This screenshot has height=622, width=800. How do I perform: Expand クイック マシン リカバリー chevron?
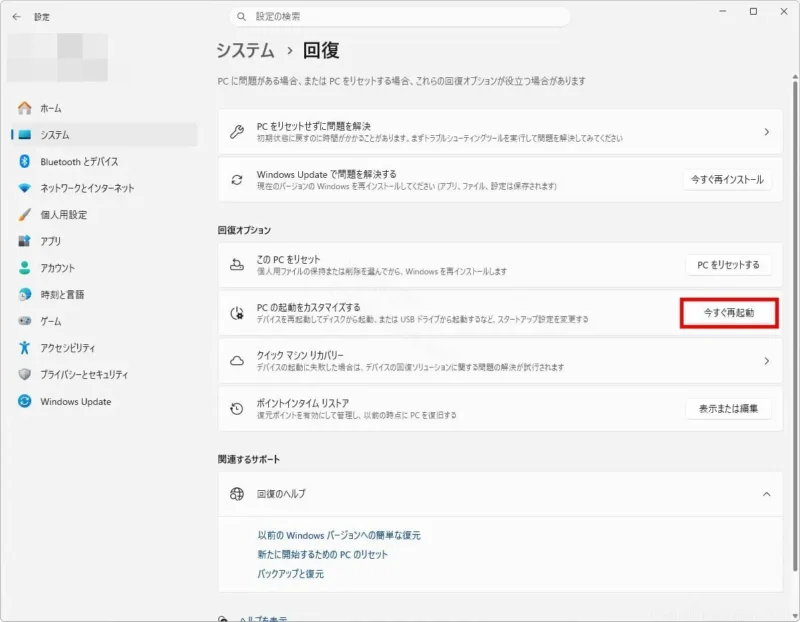(x=766, y=361)
